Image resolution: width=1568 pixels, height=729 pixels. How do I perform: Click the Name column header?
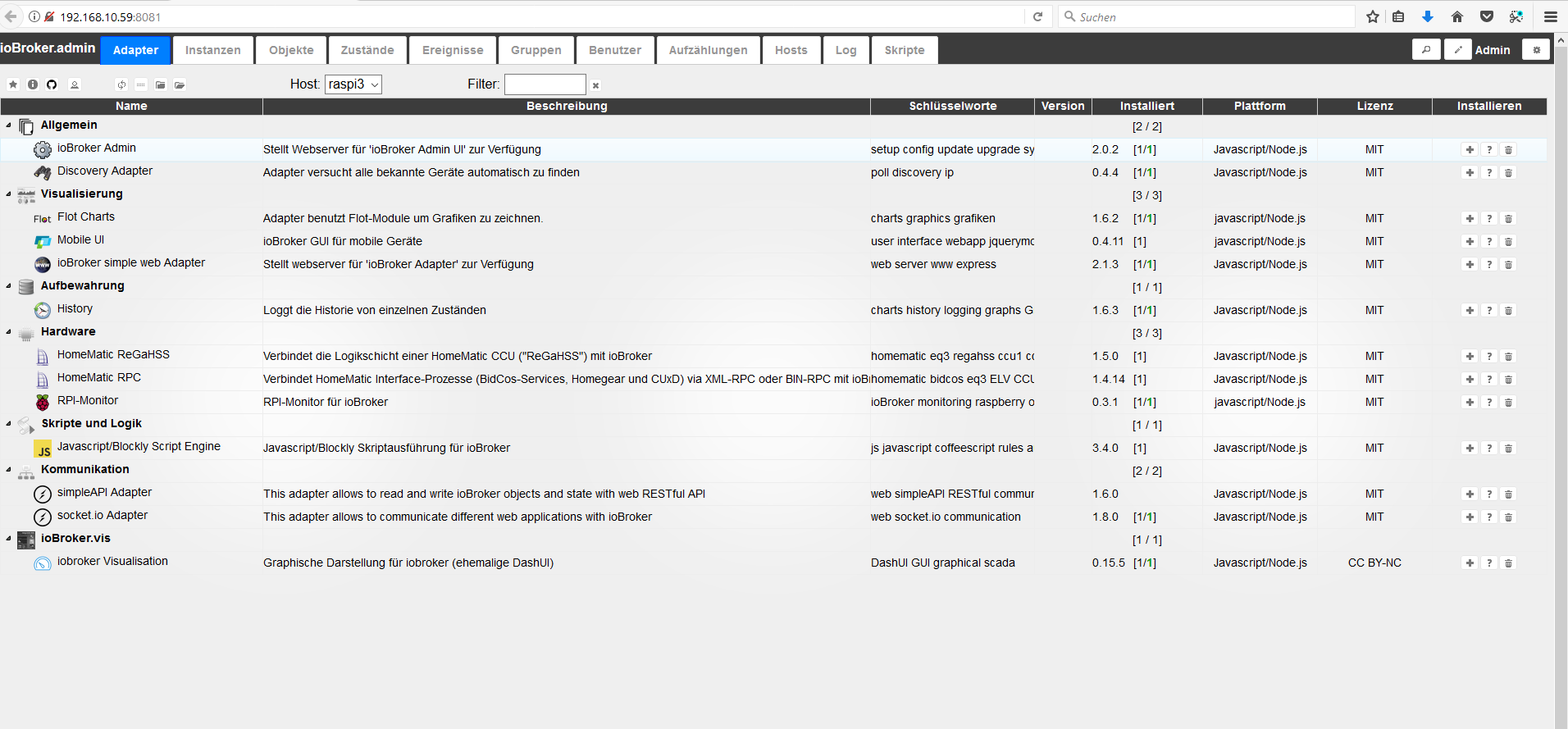(x=131, y=106)
